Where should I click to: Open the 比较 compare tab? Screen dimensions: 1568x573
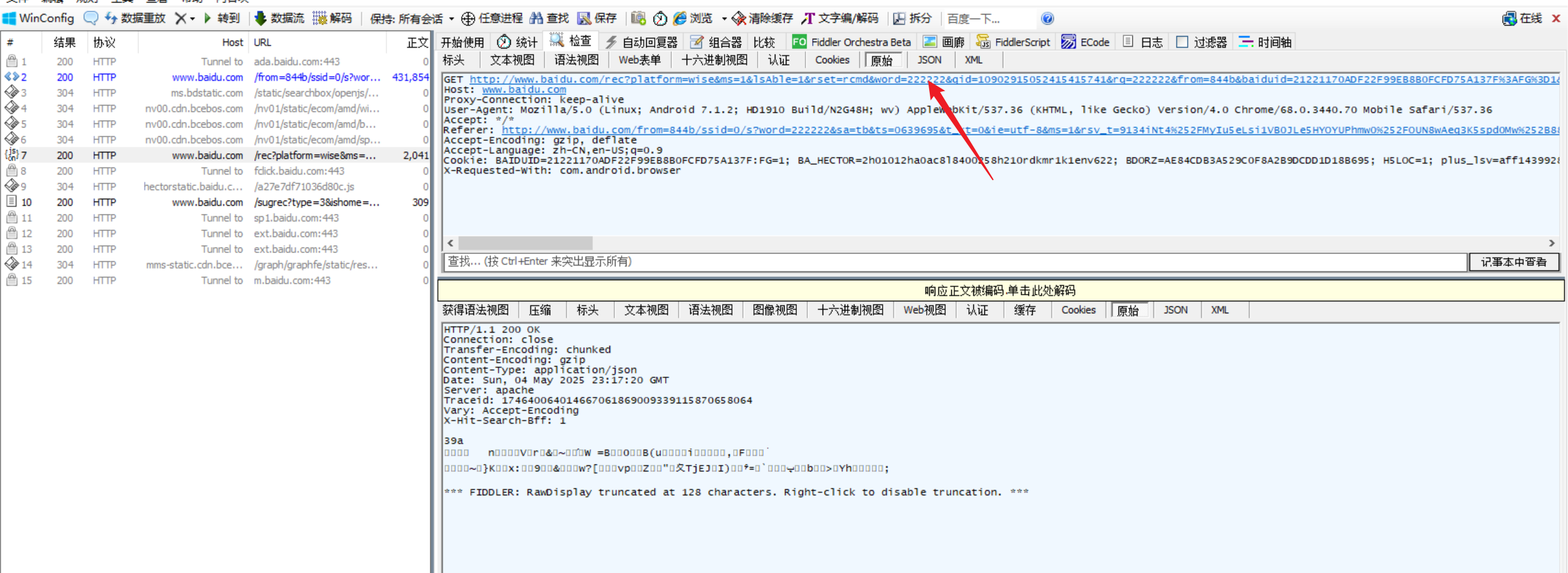(x=764, y=42)
